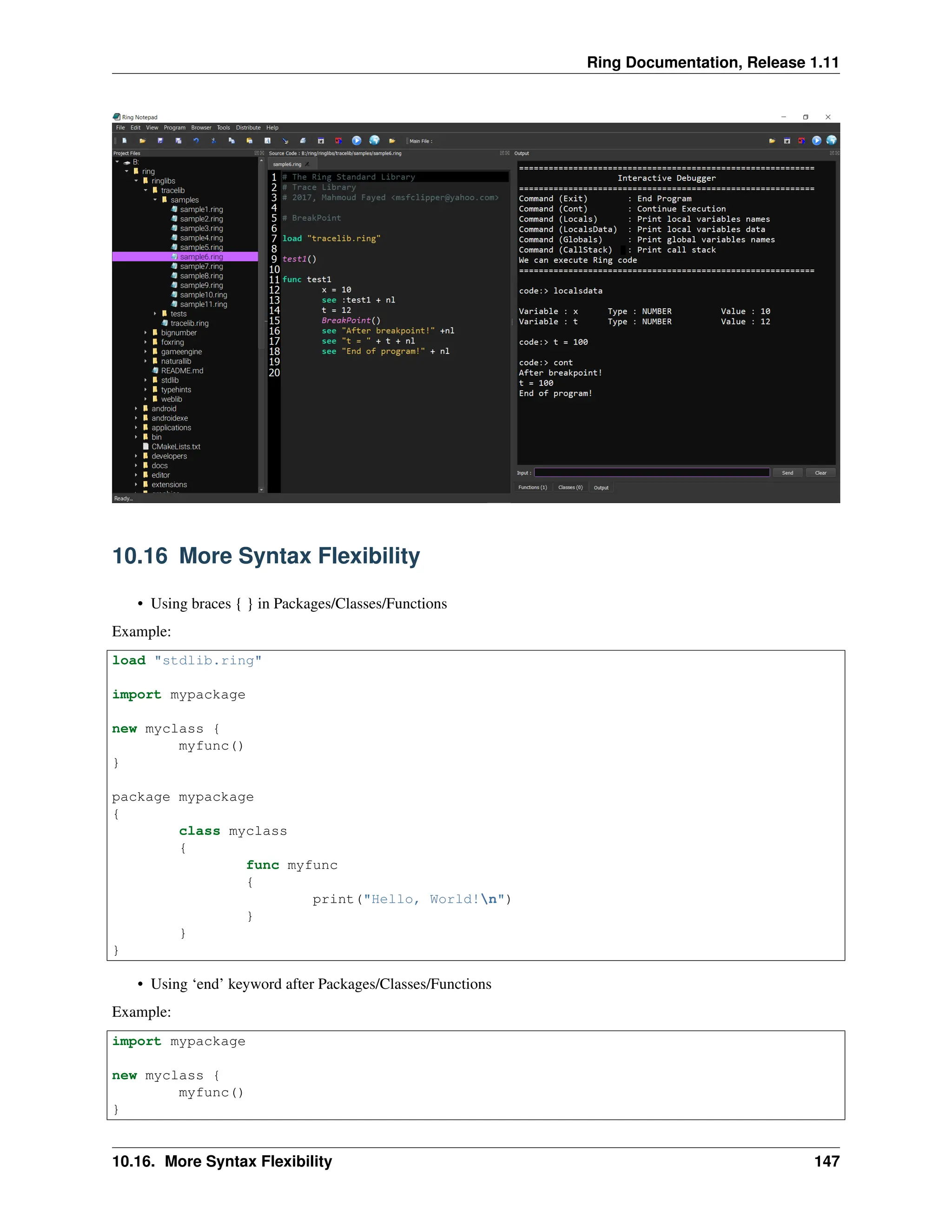Expand the gameengine folder
The image size is (952, 1232).
145,351
